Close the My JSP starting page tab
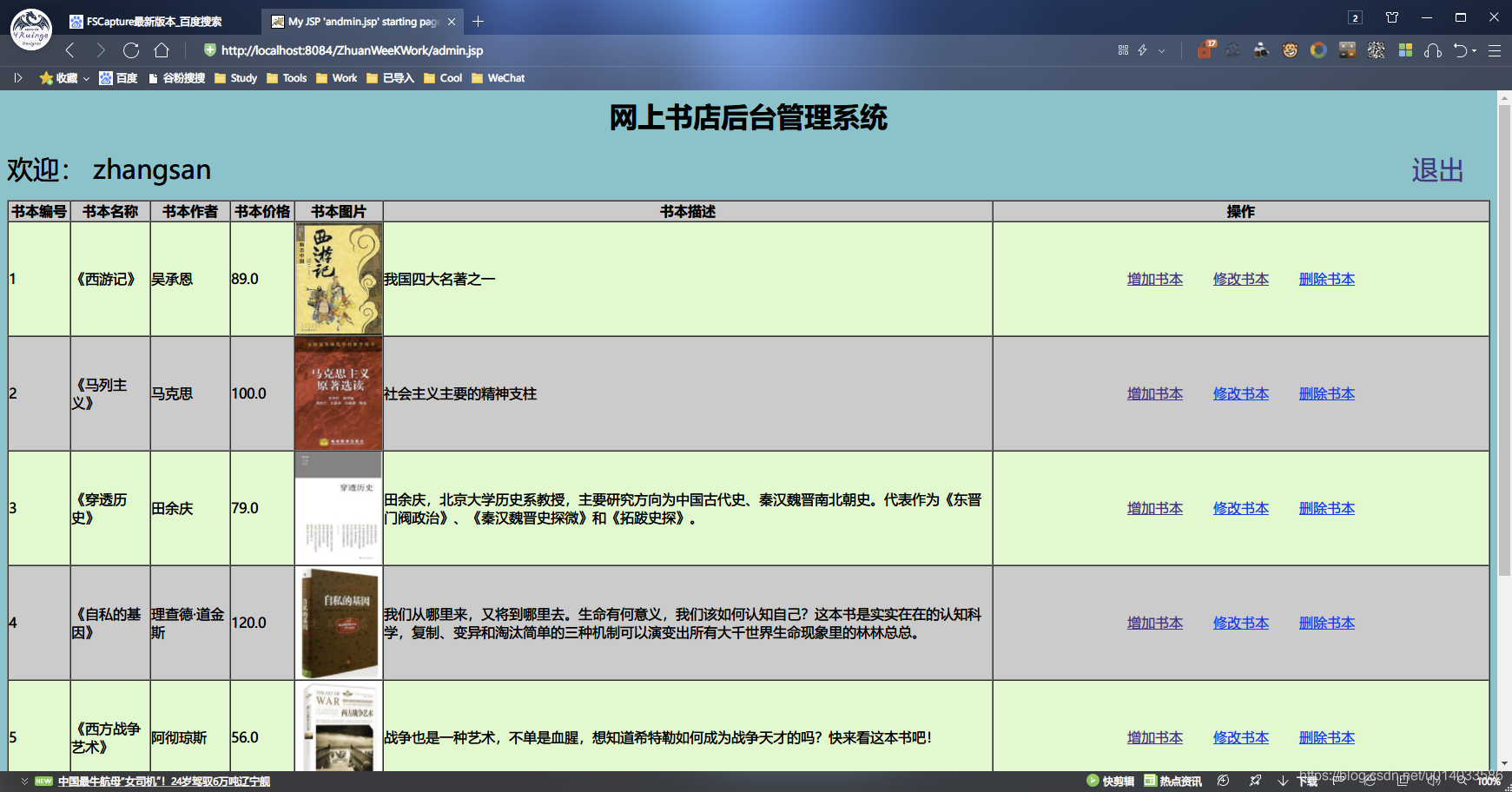Viewport: 1512px width, 792px height. pos(452,22)
